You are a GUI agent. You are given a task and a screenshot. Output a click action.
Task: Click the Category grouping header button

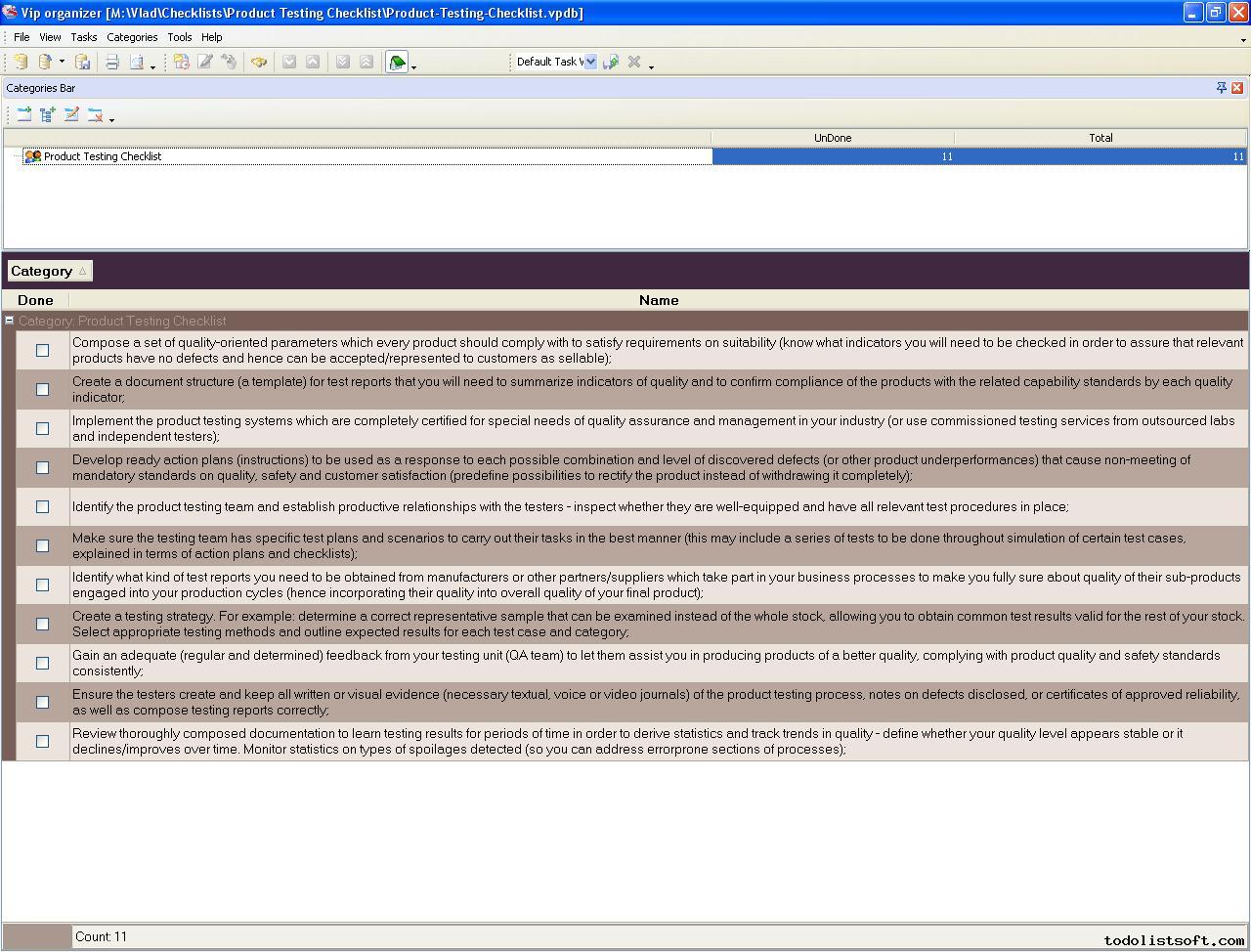tap(49, 271)
